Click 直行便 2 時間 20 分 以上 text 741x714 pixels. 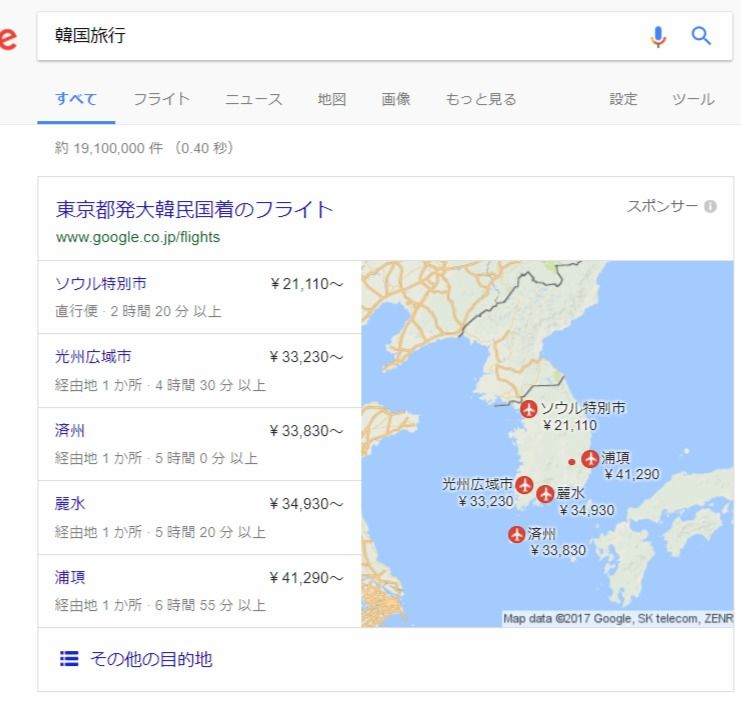click(138, 311)
